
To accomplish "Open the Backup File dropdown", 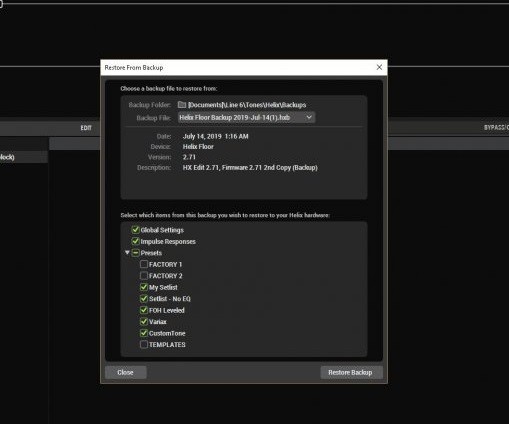I will (x=246, y=117).
